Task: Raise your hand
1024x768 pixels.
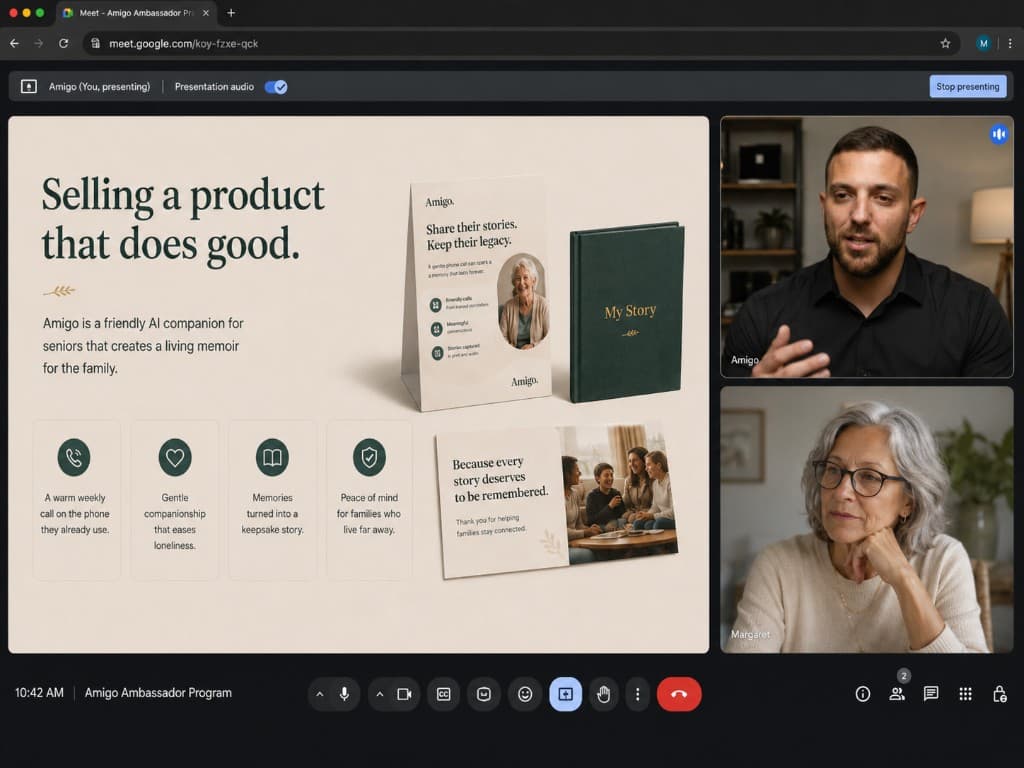Action: point(603,694)
